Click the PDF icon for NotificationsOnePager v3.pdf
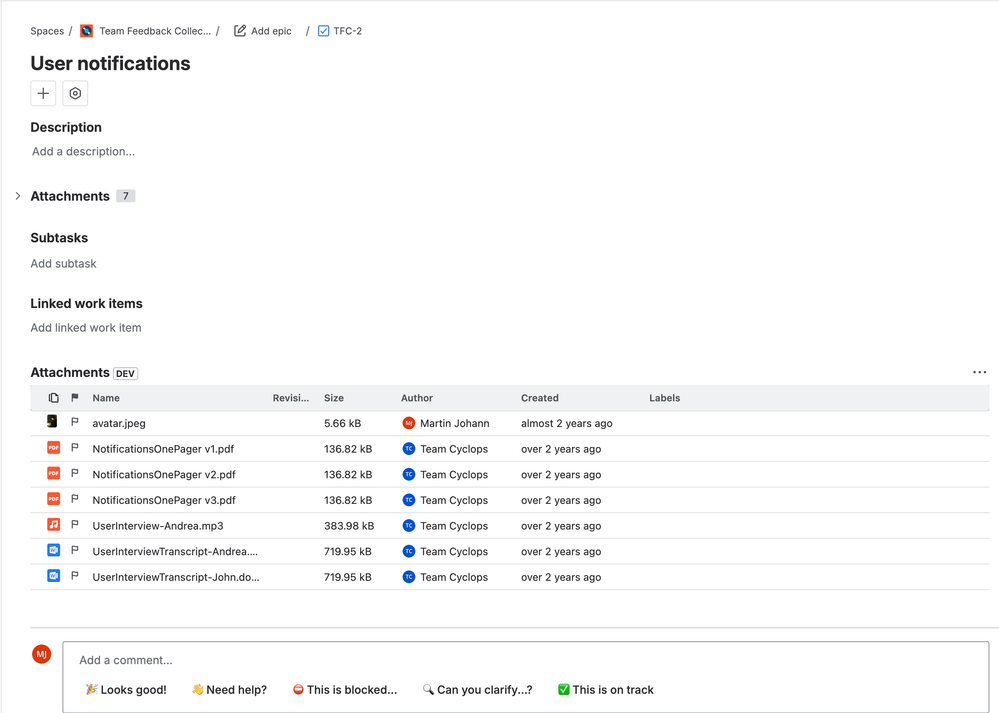Screen dimensions: 999x713 pyautogui.click(x=54, y=498)
